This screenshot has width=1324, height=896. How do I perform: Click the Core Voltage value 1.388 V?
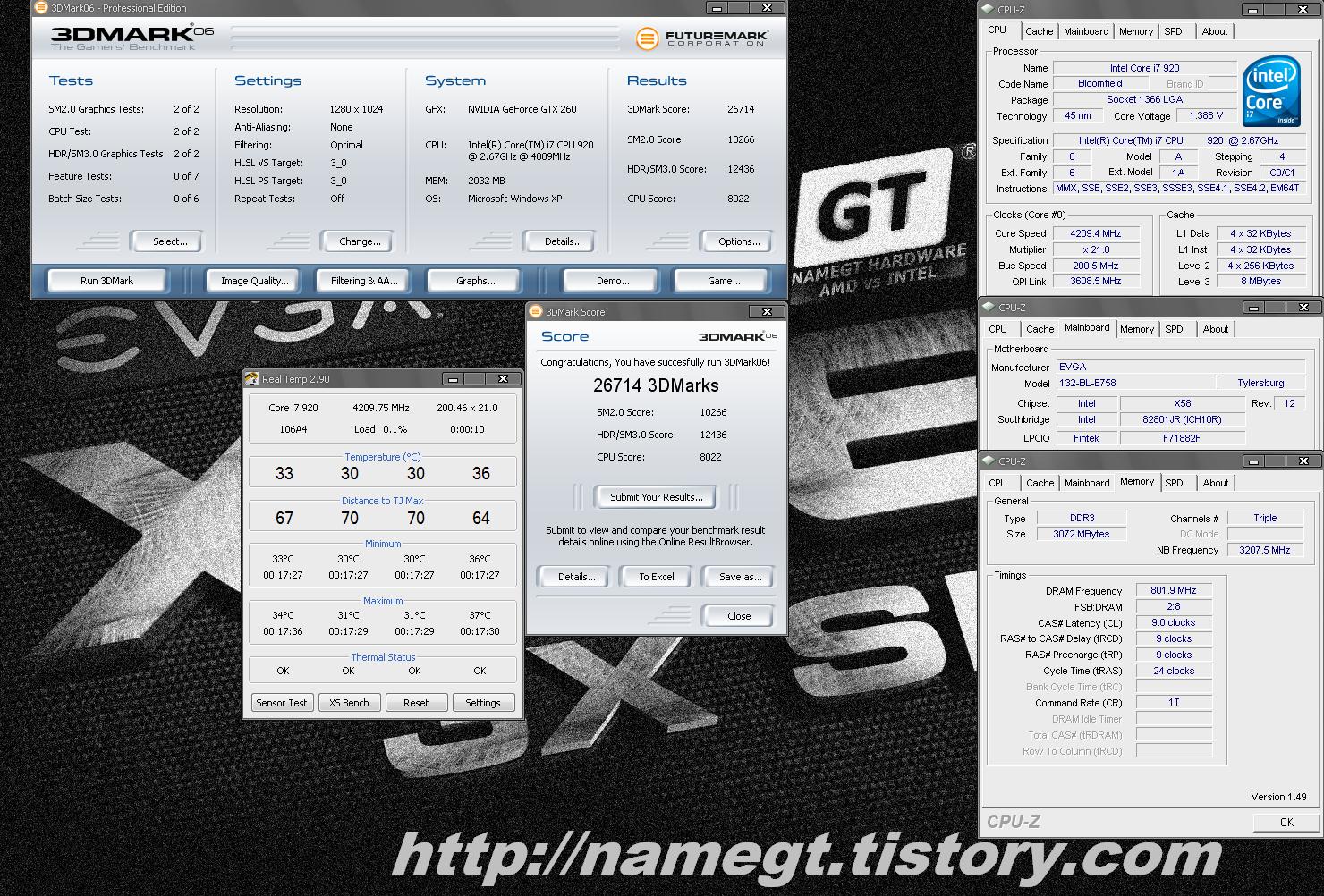[1206, 115]
